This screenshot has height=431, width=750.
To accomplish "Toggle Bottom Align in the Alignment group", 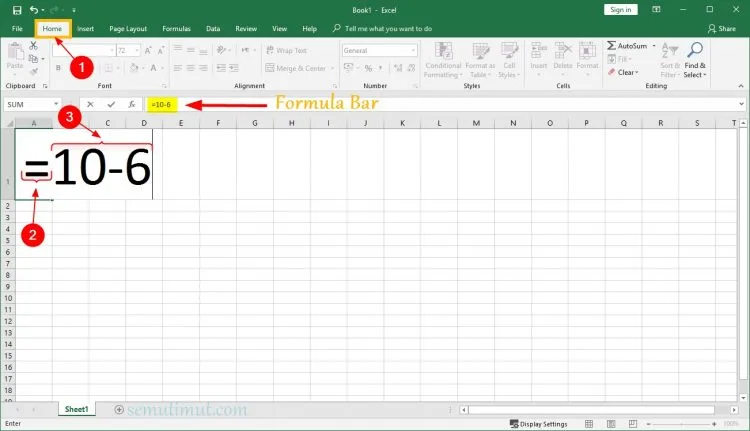I will point(204,50).
